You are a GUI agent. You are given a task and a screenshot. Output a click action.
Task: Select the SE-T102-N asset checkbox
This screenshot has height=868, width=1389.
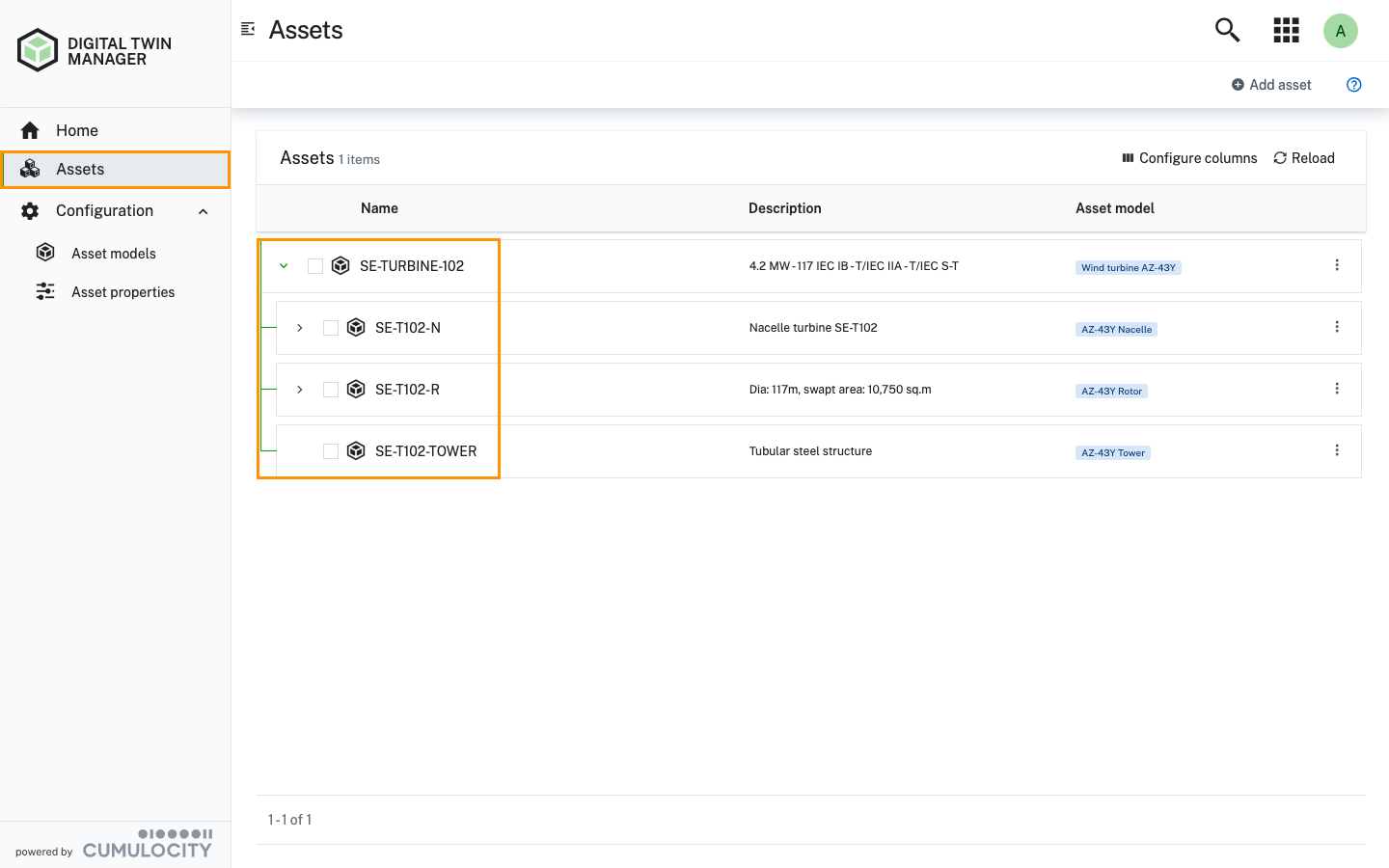pyautogui.click(x=331, y=328)
